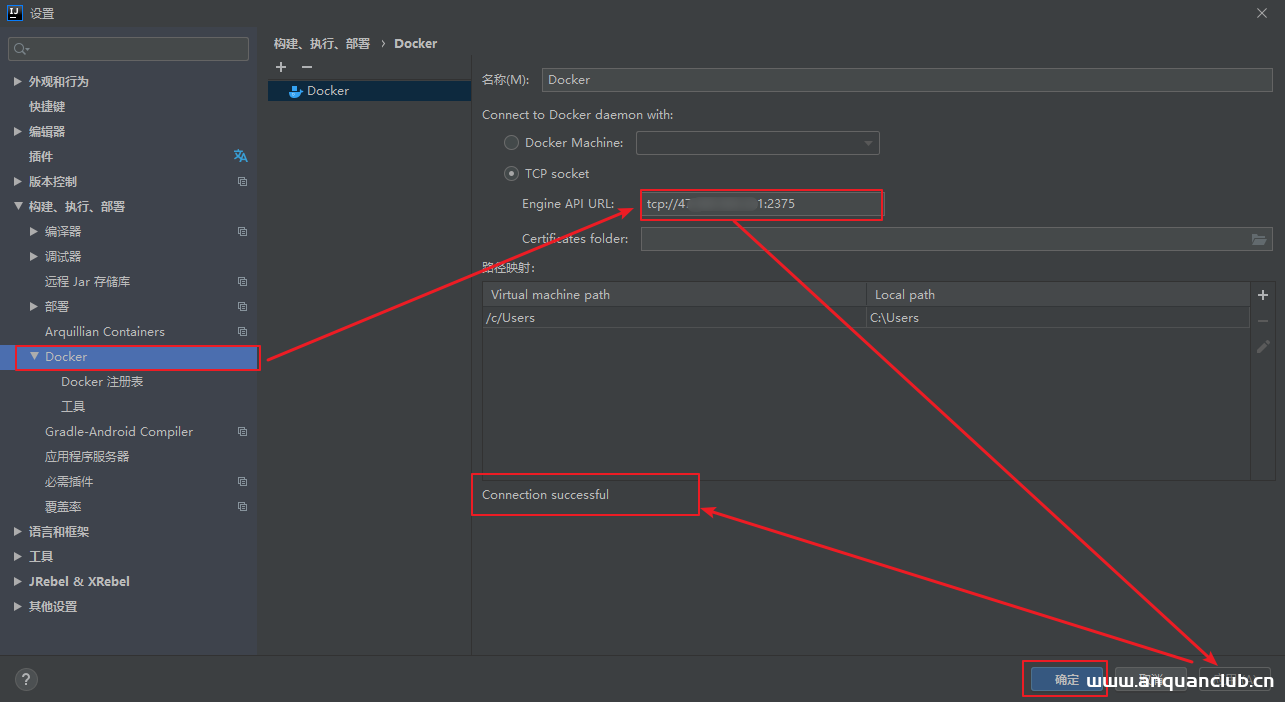Select Gradle-Android Compiler in settings tree
Viewport: 1285px width, 702px height.
119,432
